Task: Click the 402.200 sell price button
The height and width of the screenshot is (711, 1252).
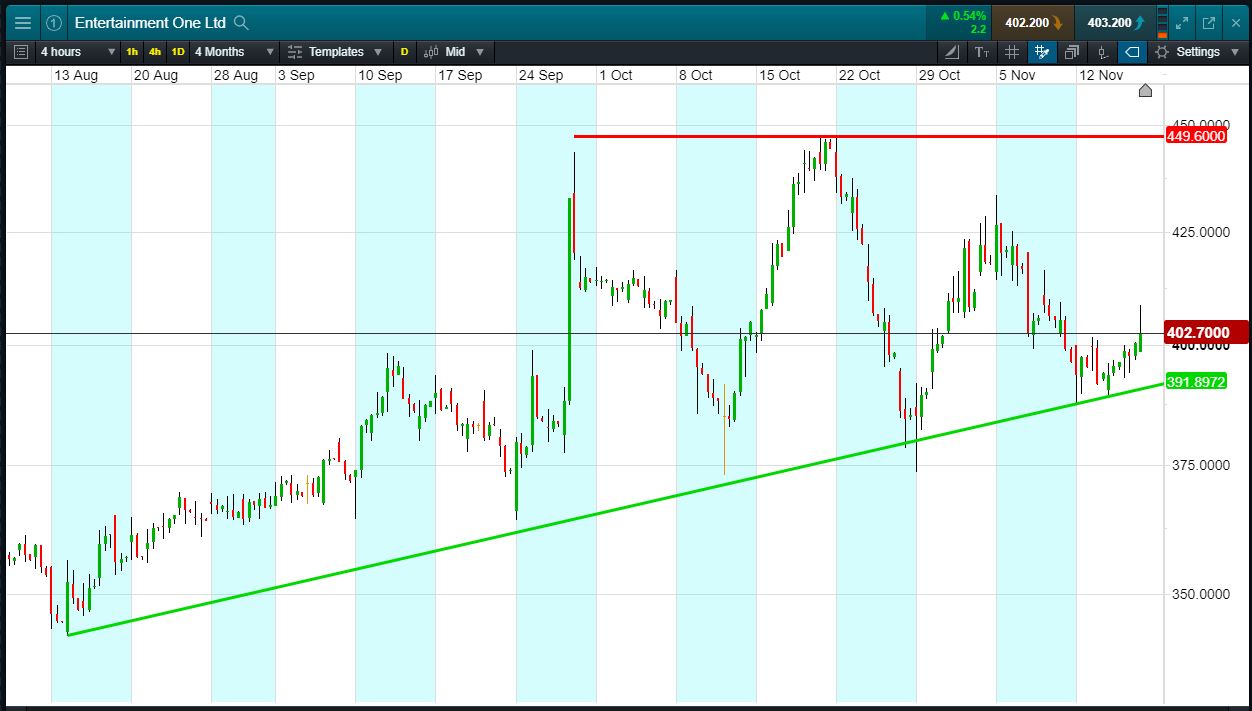Action: click(x=1033, y=23)
